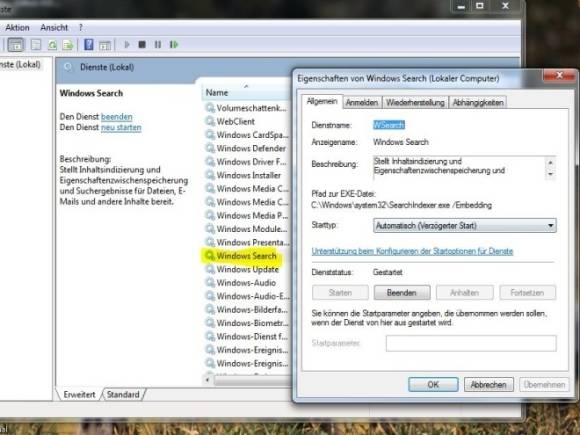580x435 pixels.
Task: Click the Start Service play icon in toolbar
Action: (127, 45)
